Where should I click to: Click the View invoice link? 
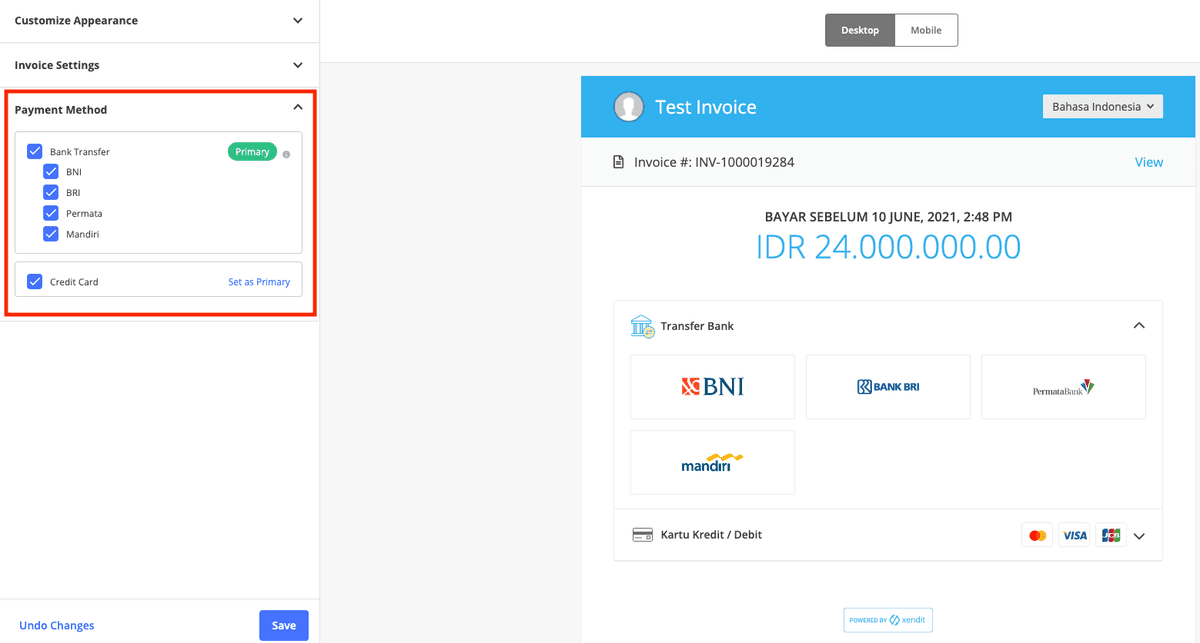[1149, 162]
